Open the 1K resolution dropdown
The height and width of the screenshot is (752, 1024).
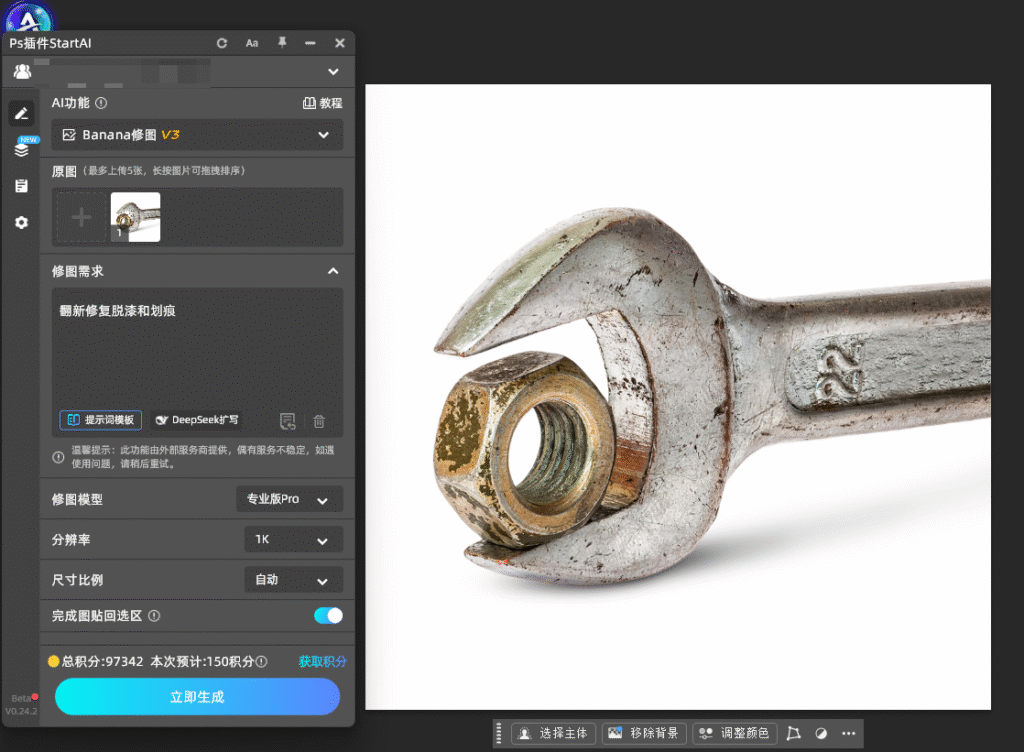tap(293, 540)
